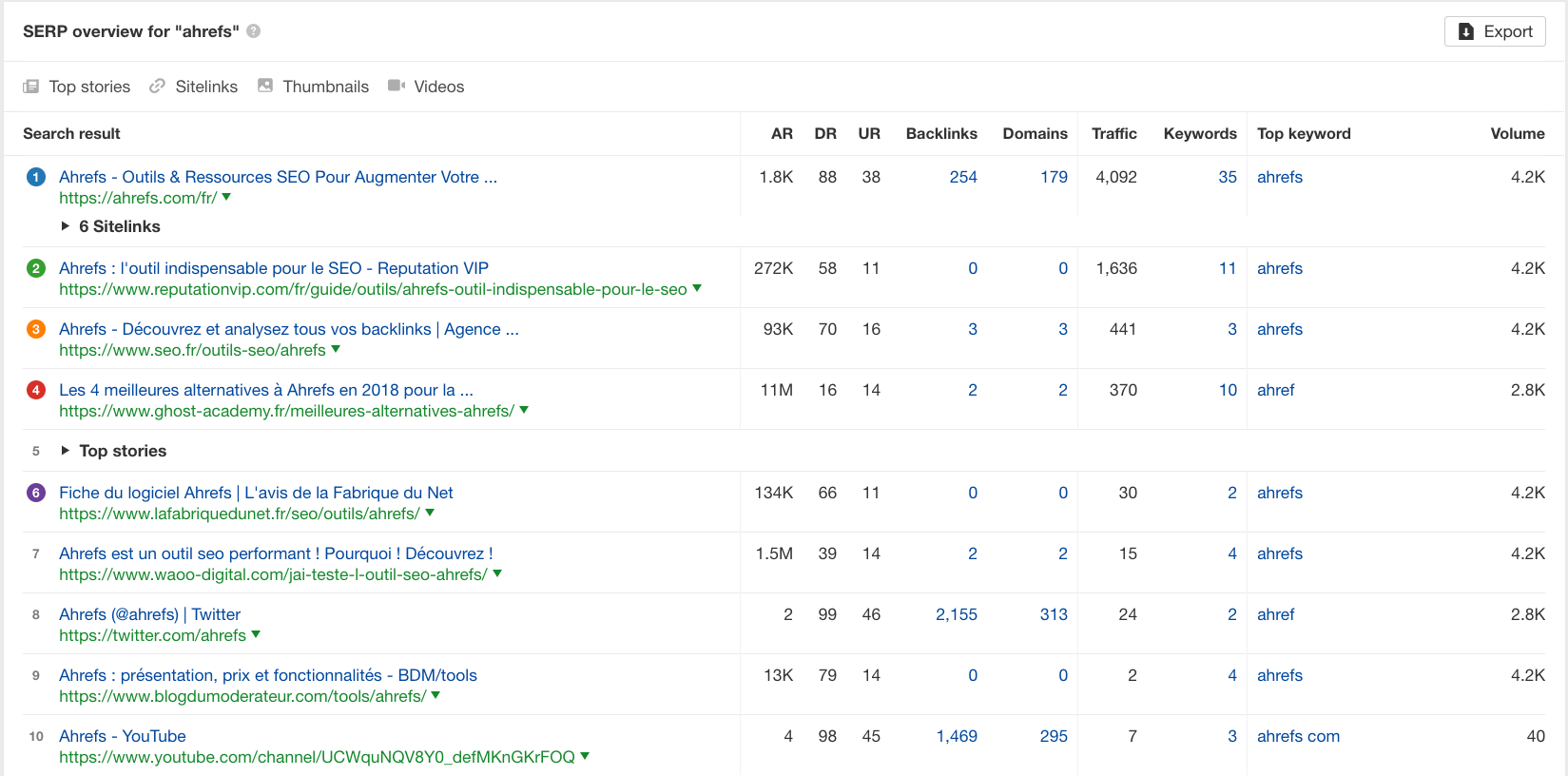Click the Videos camera icon

click(397, 86)
